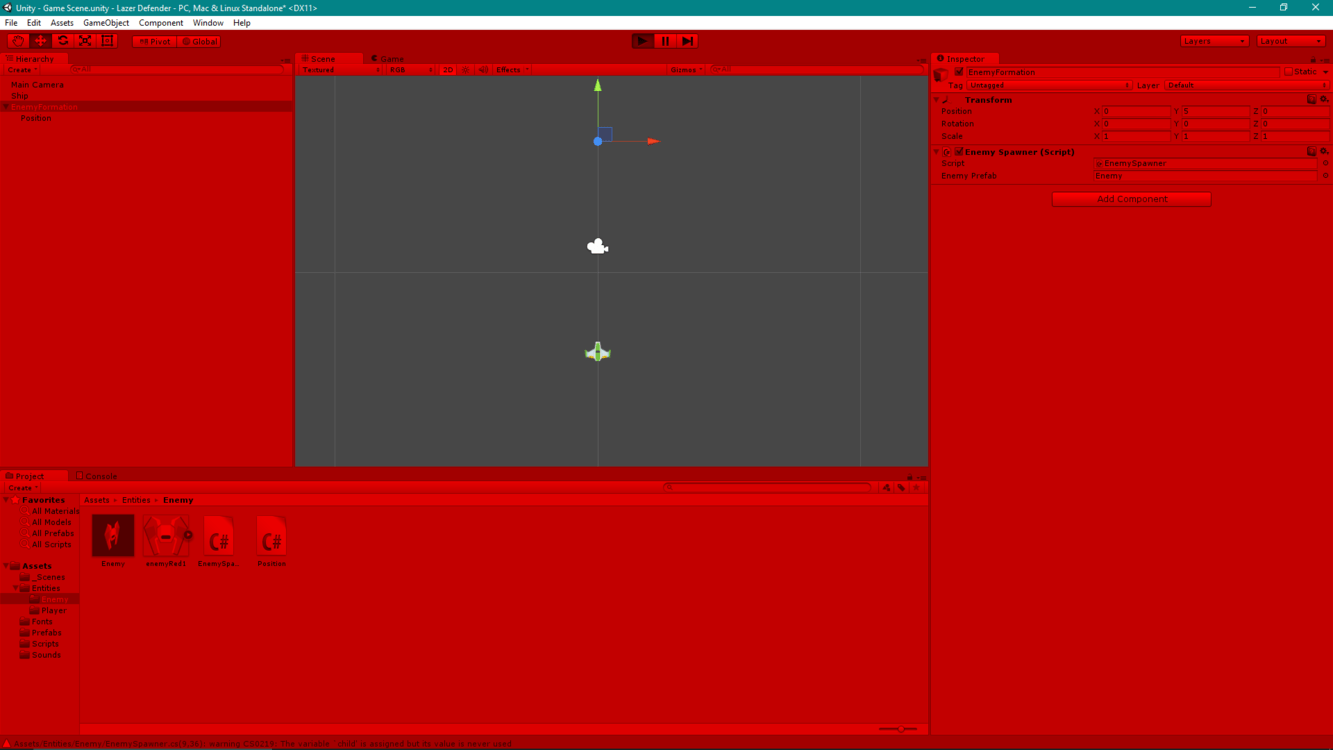Screen dimensions: 1333x750
Task: Select the Rotate tool in the toolbar
Action: click(63, 41)
